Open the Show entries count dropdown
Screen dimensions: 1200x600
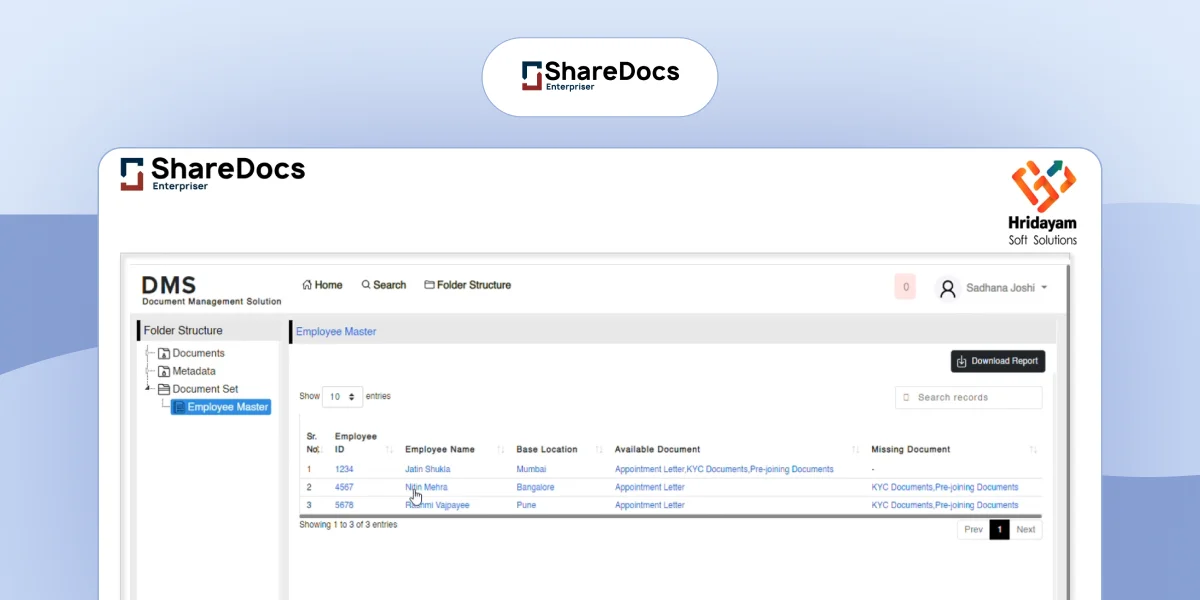point(342,397)
